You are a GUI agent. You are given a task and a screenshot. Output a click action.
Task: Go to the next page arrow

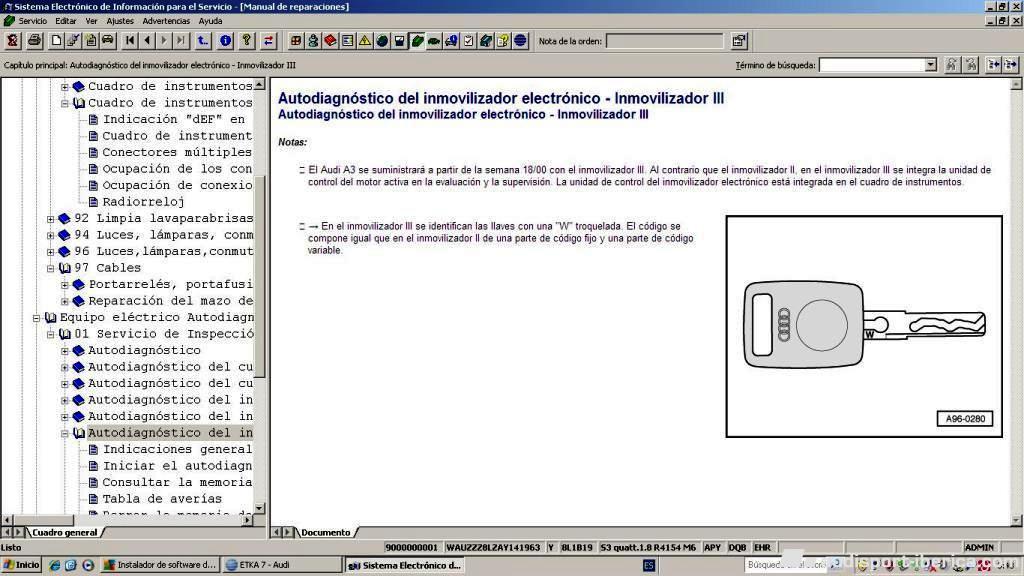(164, 41)
